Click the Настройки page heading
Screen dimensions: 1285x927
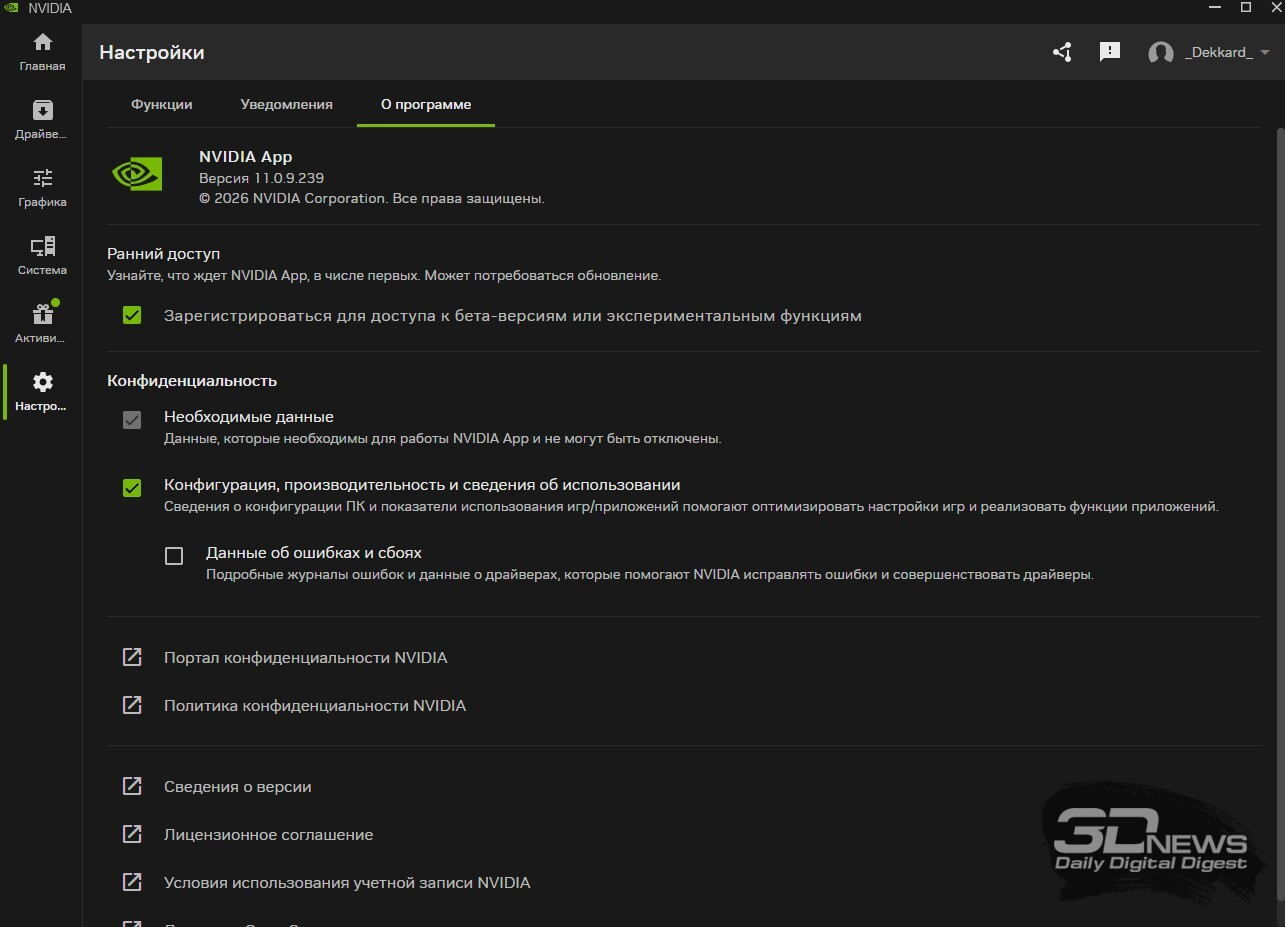(152, 52)
